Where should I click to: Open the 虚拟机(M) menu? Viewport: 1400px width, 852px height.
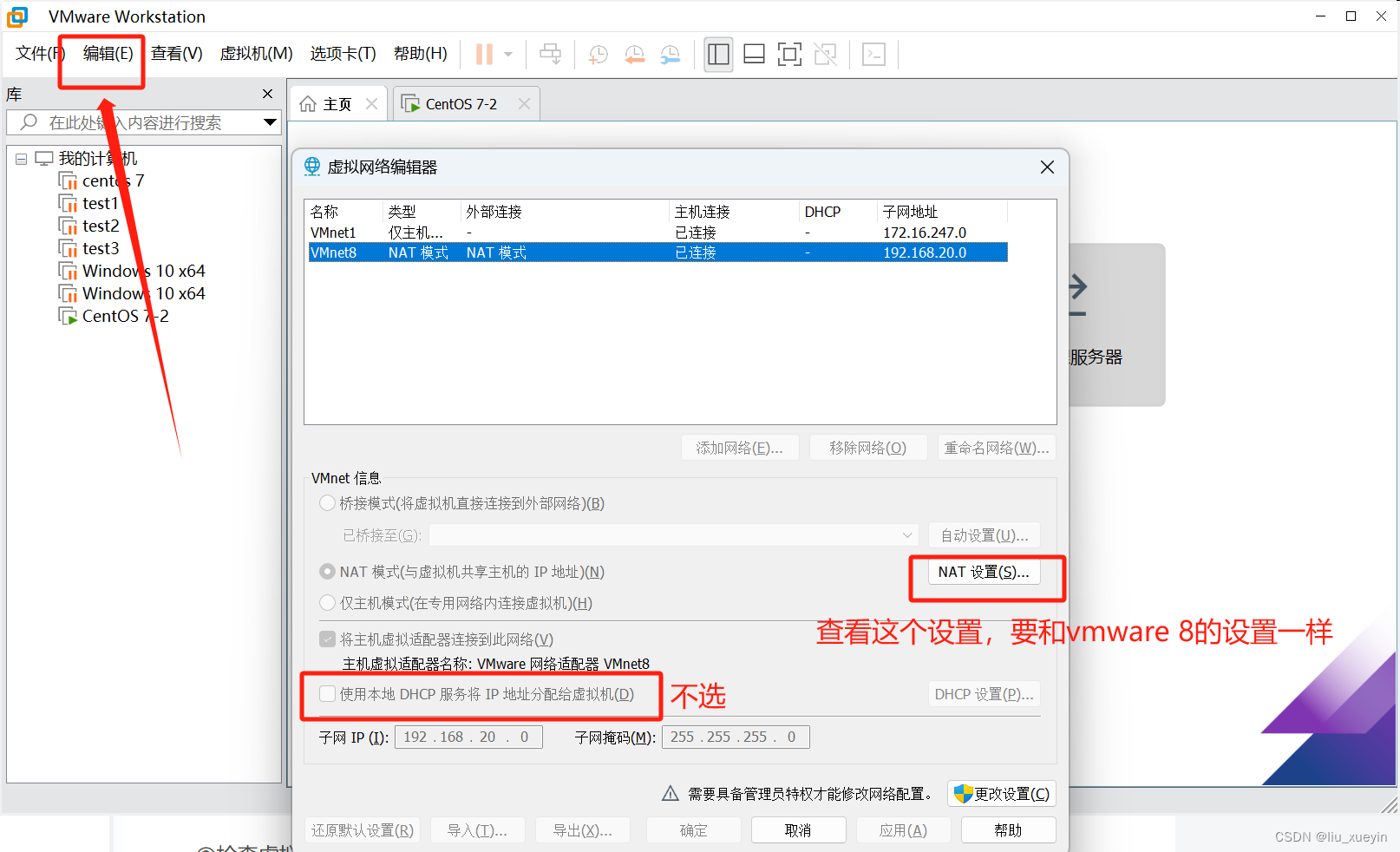coord(256,54)
